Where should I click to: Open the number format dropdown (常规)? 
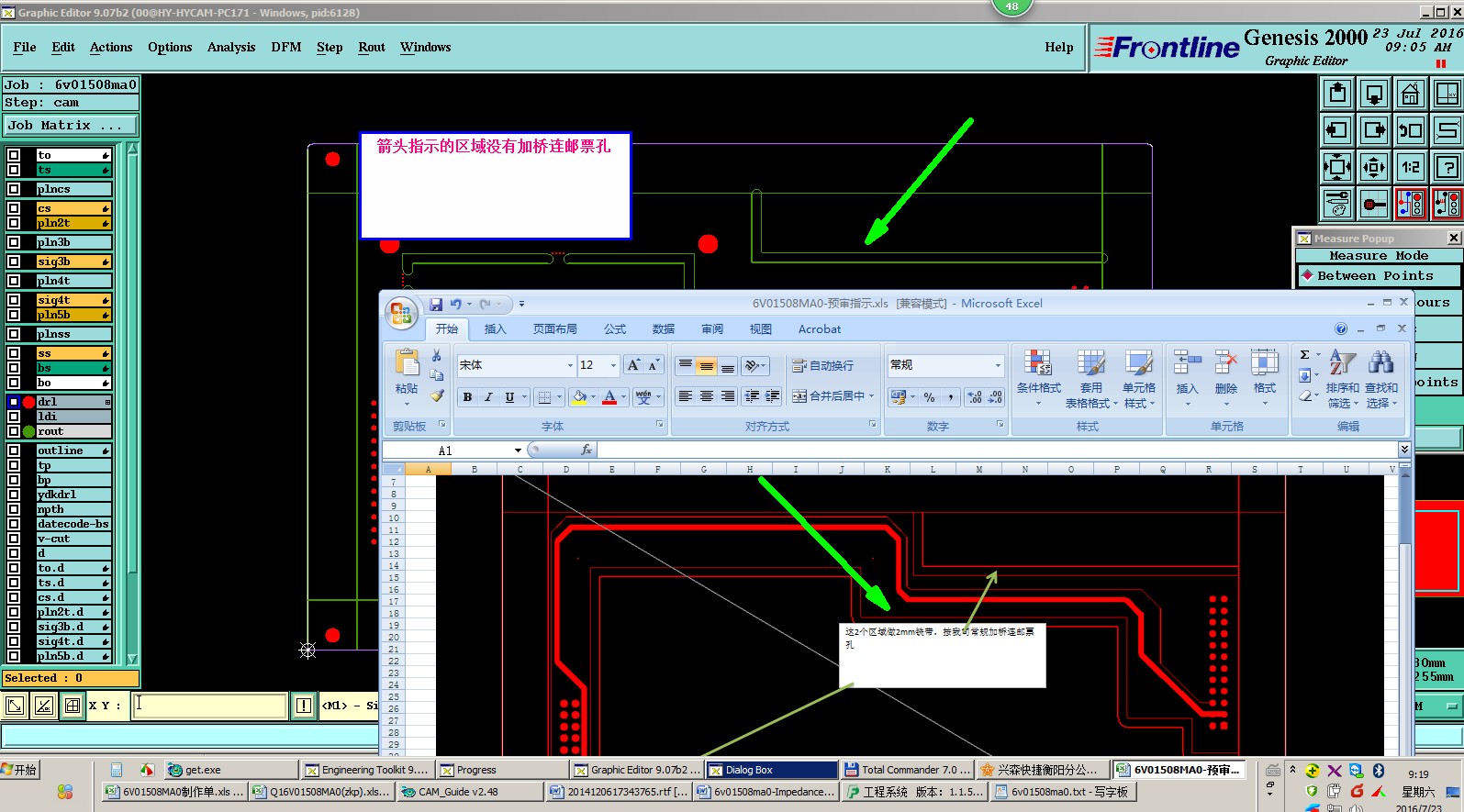[x=998, y=365]
